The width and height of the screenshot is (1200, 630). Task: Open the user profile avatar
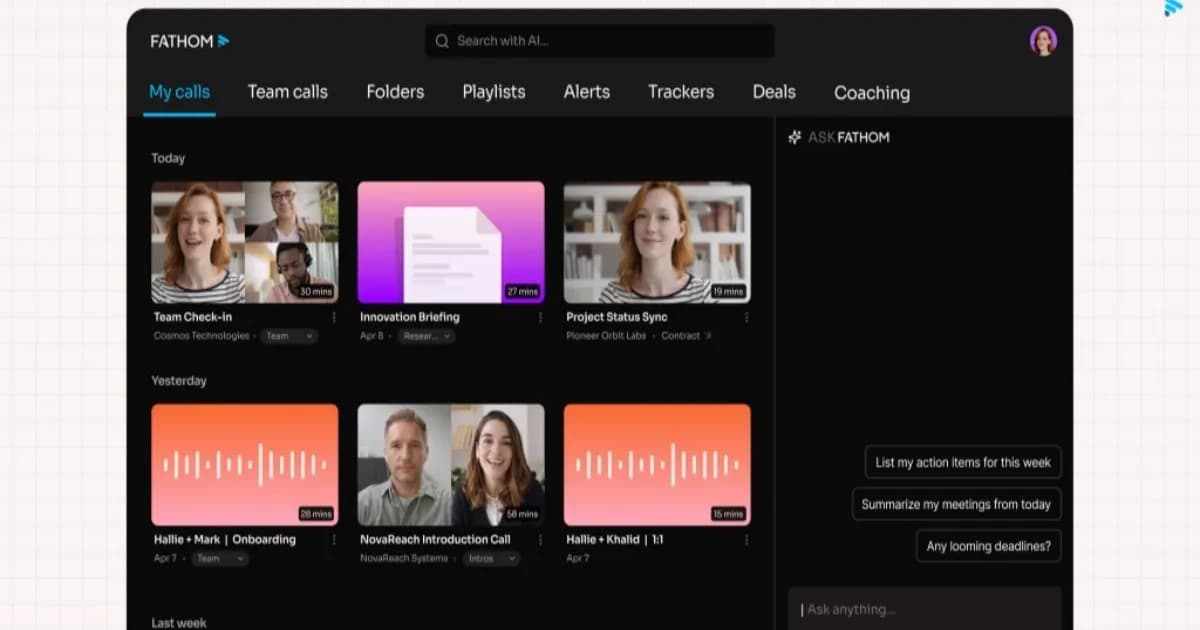tap(1043, 41)
